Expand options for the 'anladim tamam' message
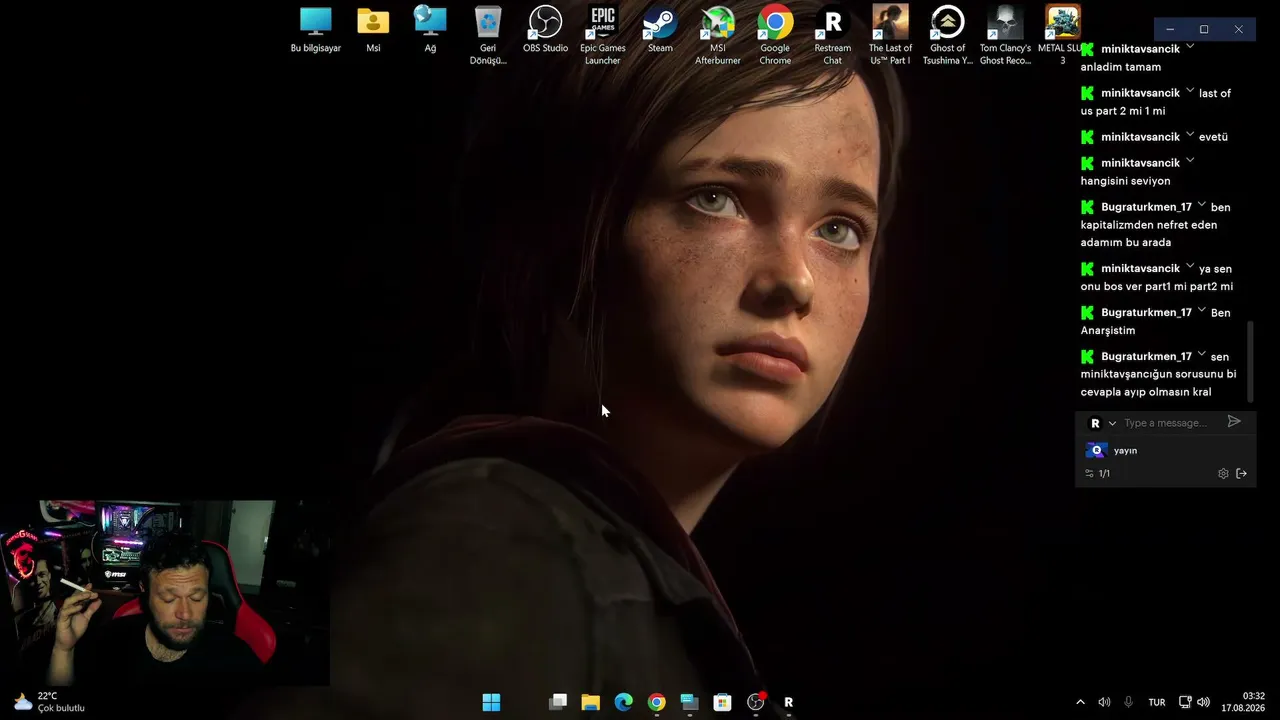 1190,47
